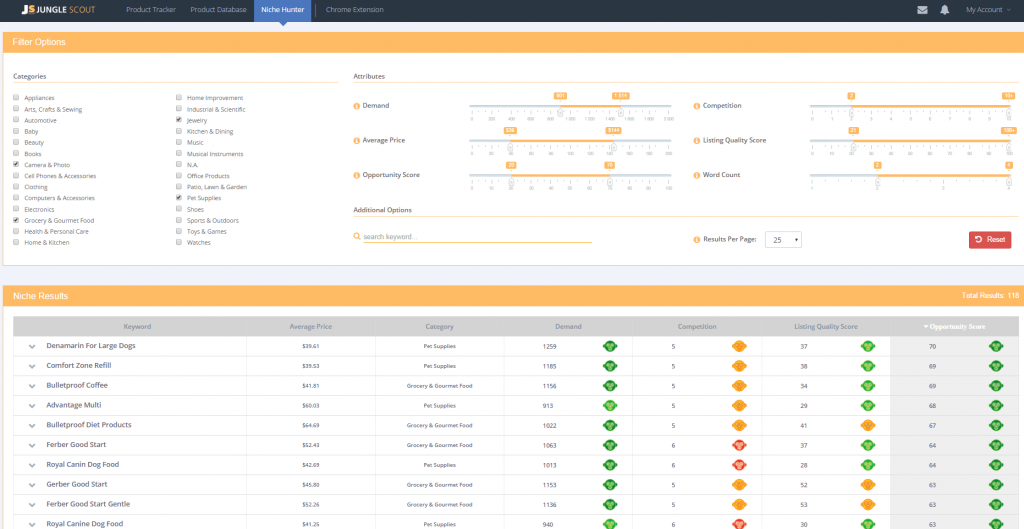Screen dimensions: 1024x529
Task: Click the red Reset button
Action: point(990,240)
